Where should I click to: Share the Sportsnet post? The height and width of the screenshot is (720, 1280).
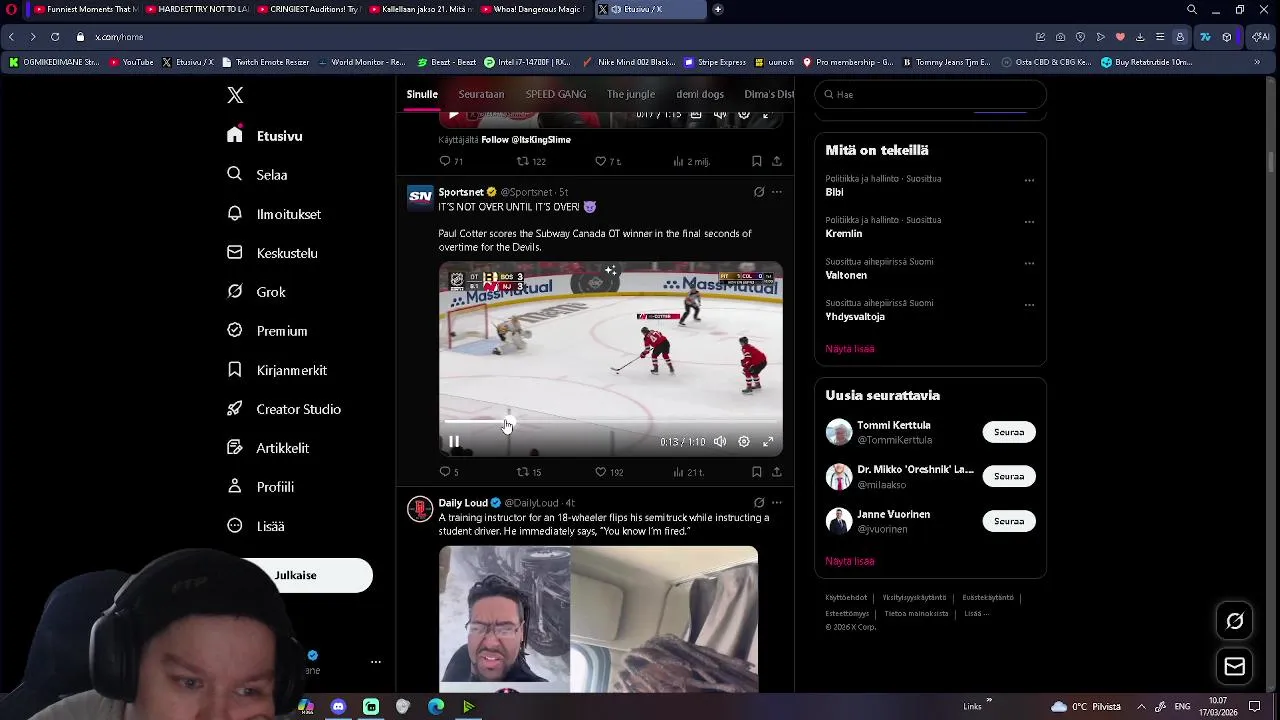(776, 472)
